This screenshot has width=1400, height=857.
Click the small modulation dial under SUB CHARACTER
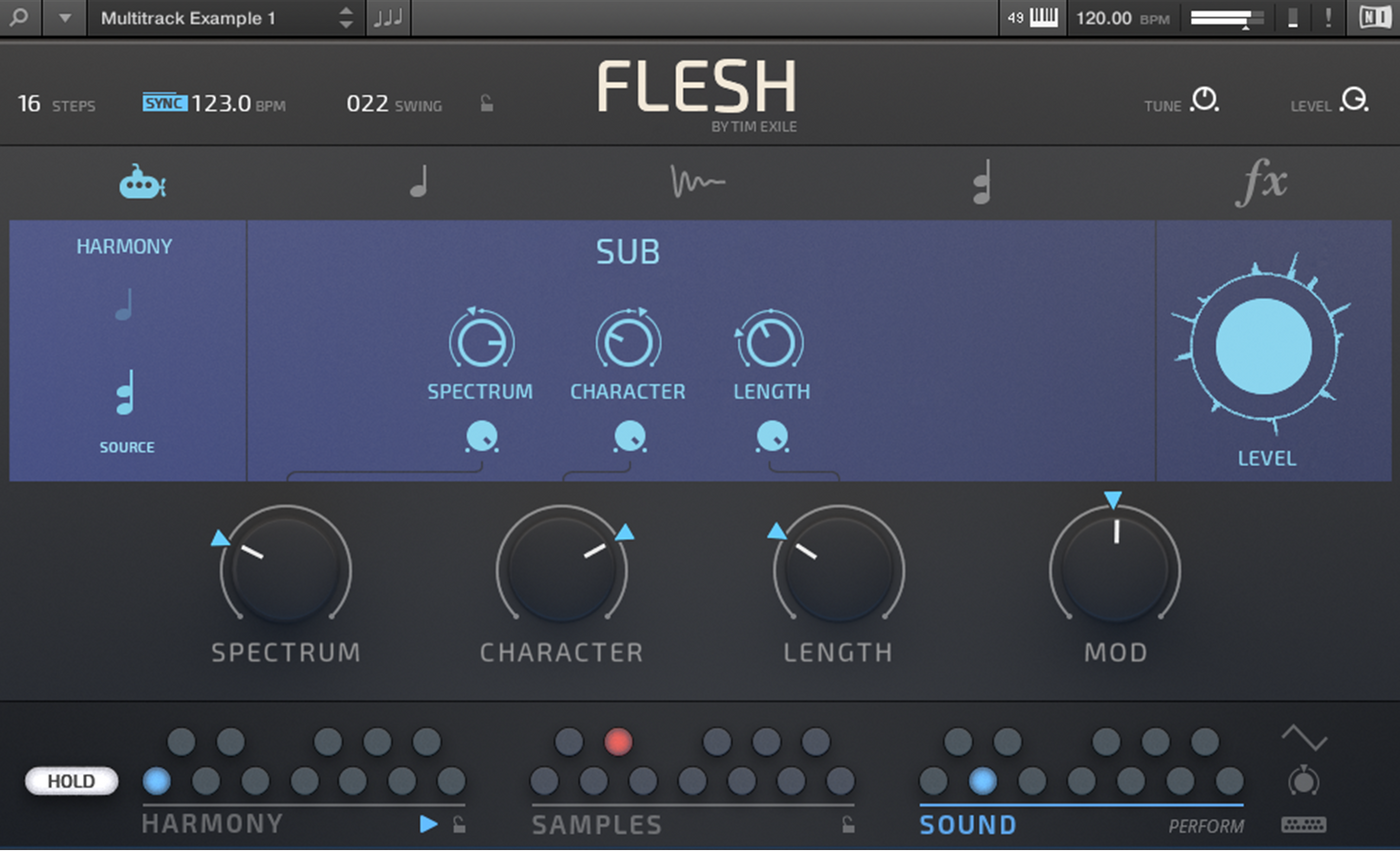629,437
